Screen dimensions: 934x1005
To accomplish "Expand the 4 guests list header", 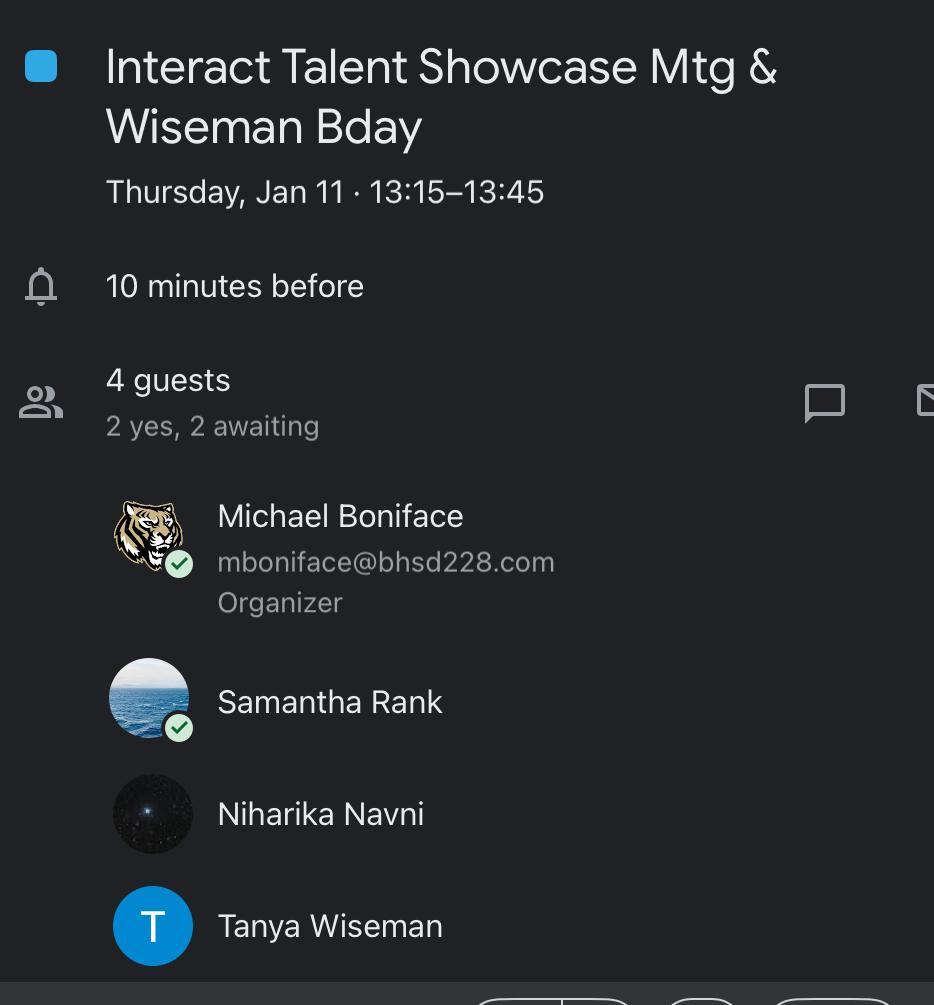I will click(168, 381).
